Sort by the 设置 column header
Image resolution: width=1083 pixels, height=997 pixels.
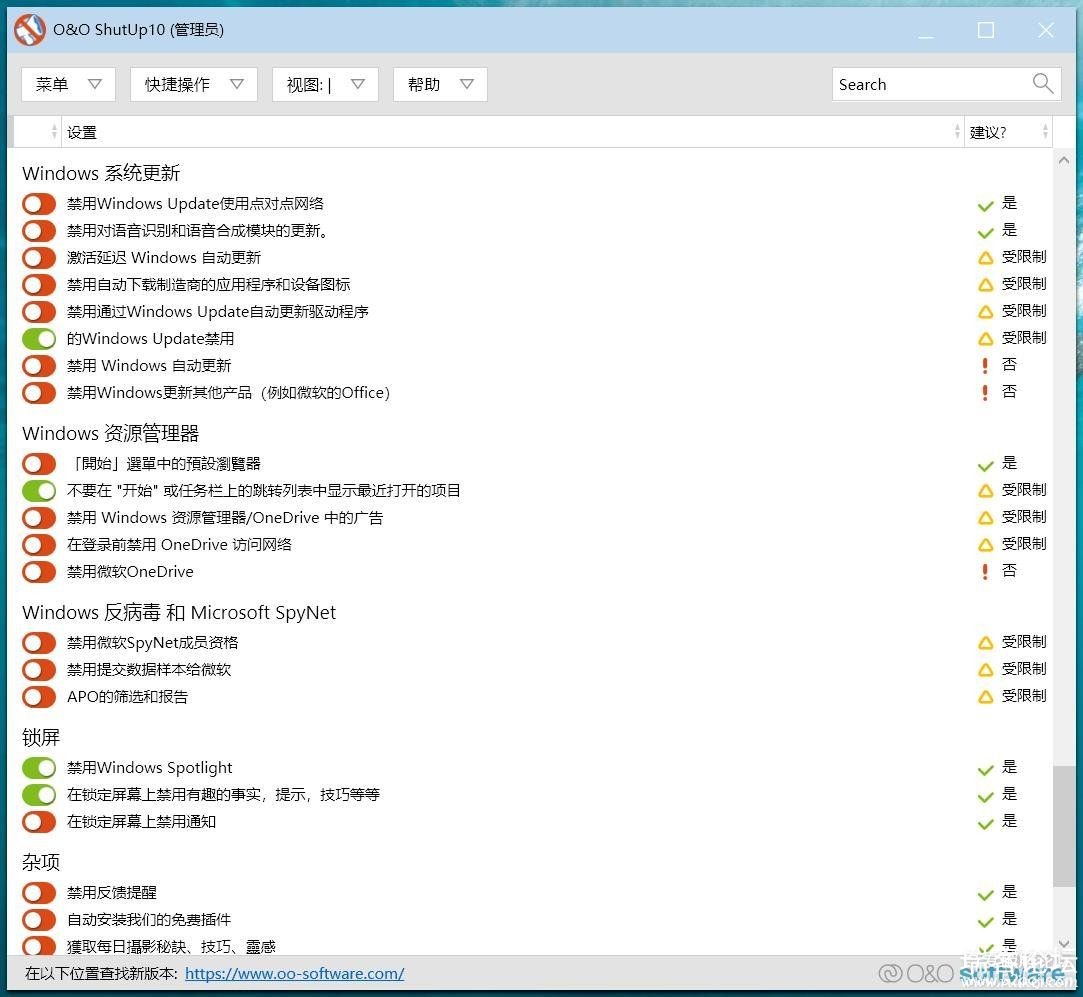(x=512, y=132)
